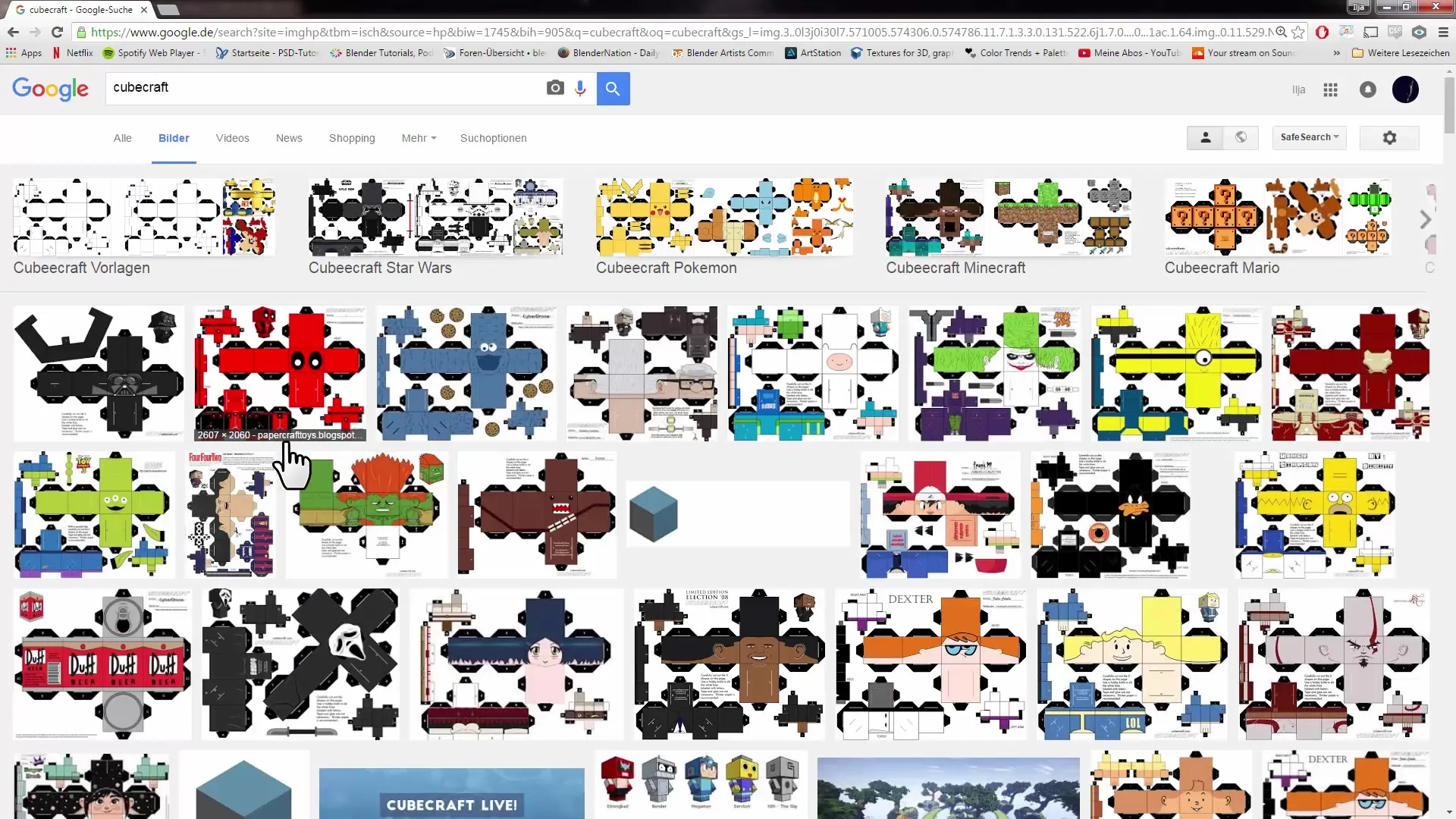The height and width of the screenshot is (819, 1456).
Task: Go to Google logo homepage
Action: pos(50,89)
